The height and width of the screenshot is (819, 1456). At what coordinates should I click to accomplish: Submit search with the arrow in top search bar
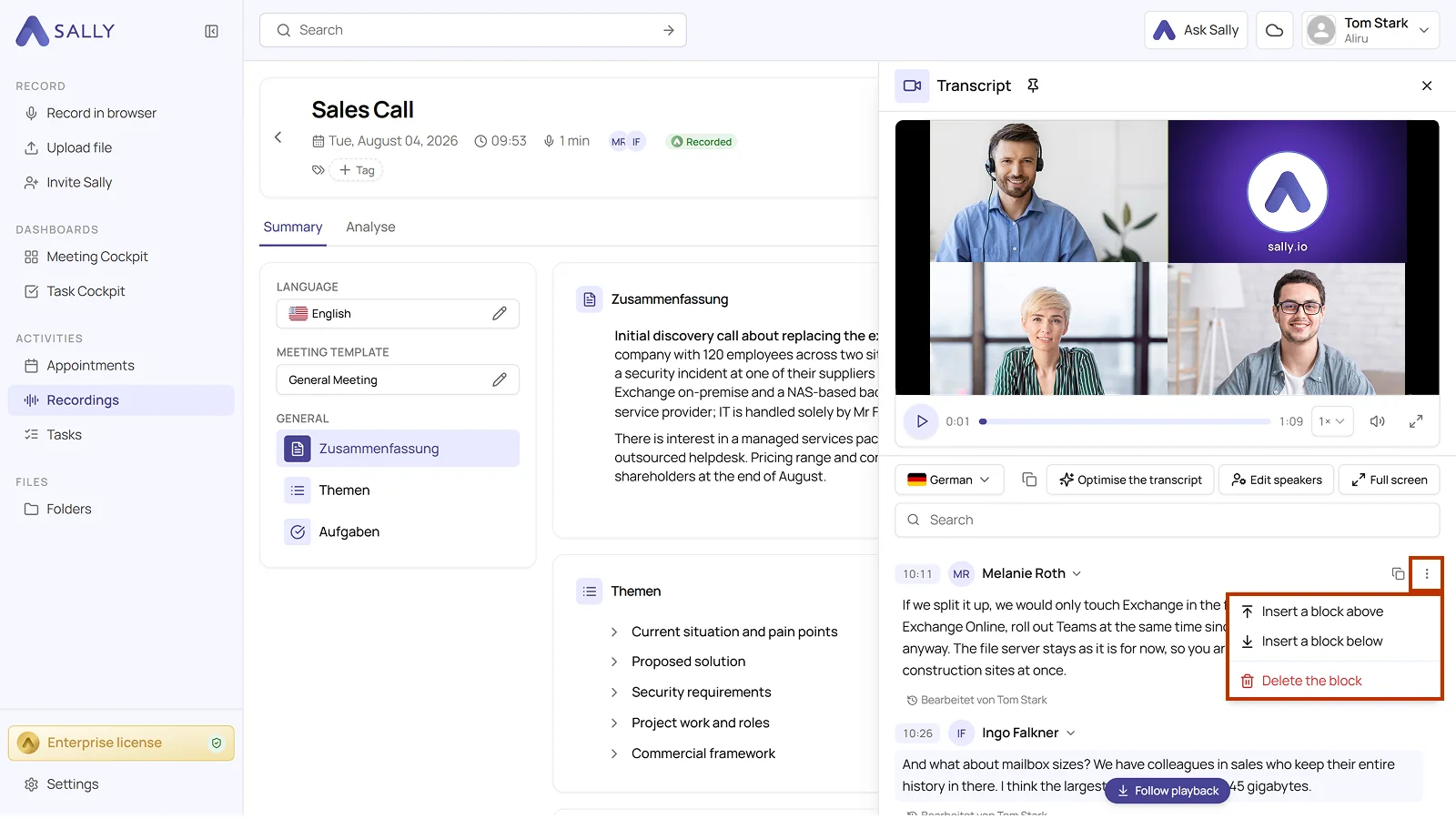[669, 30]
